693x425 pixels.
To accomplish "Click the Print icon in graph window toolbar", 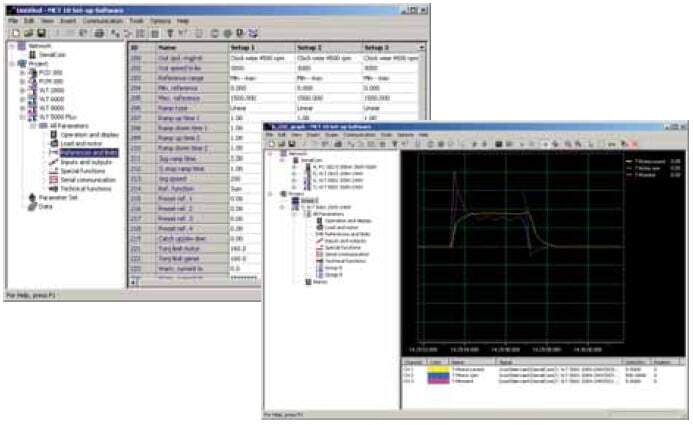I will click(x=338, y=144).
